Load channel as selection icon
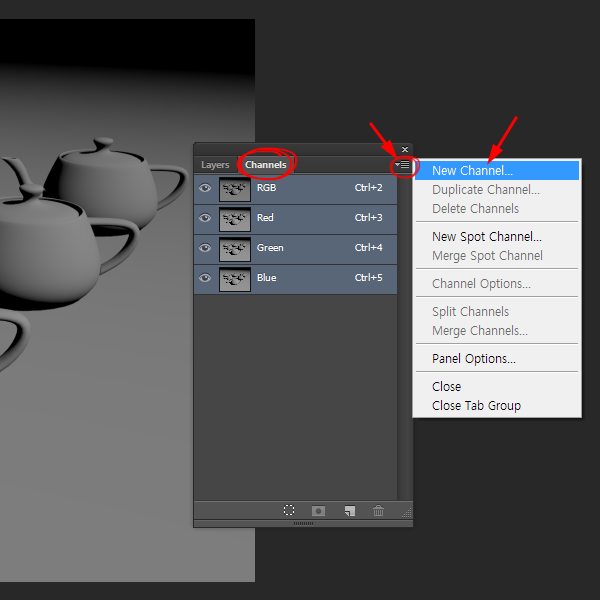The image size is (600, 600). tap(289, 510)
